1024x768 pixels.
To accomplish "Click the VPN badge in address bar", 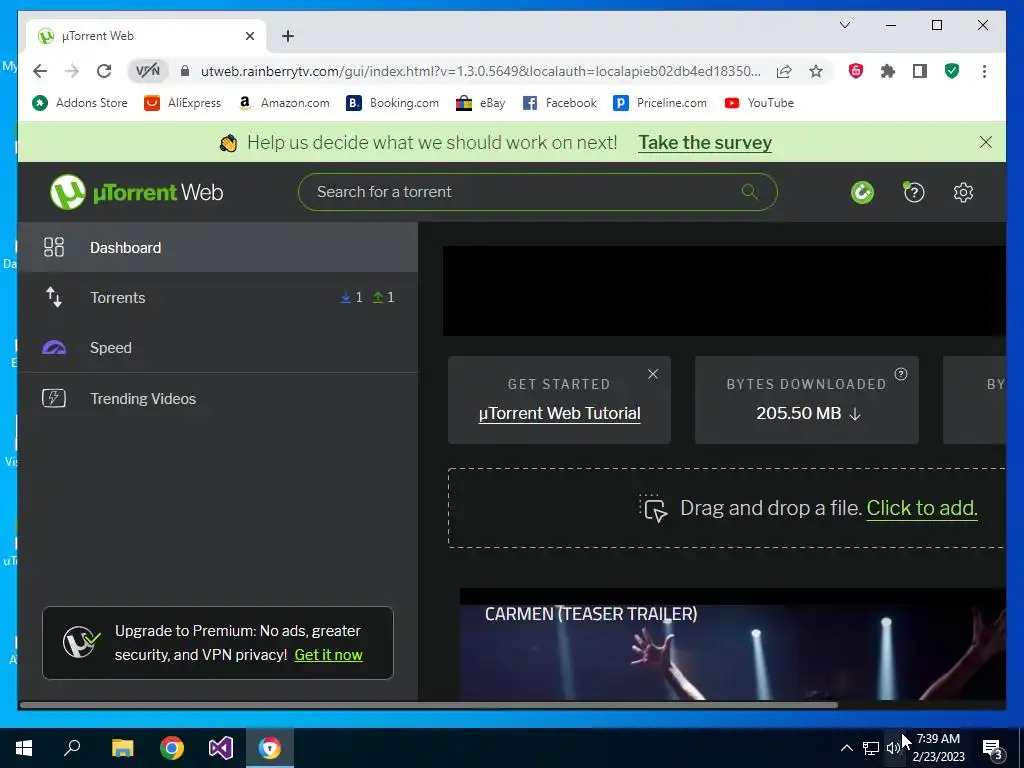I will 148,71.
